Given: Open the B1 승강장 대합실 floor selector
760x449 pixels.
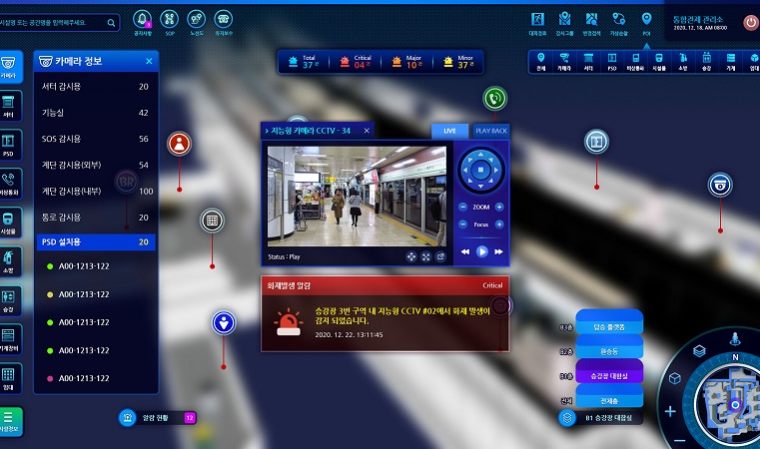Looking at the screenshot, I should point(608,418).
